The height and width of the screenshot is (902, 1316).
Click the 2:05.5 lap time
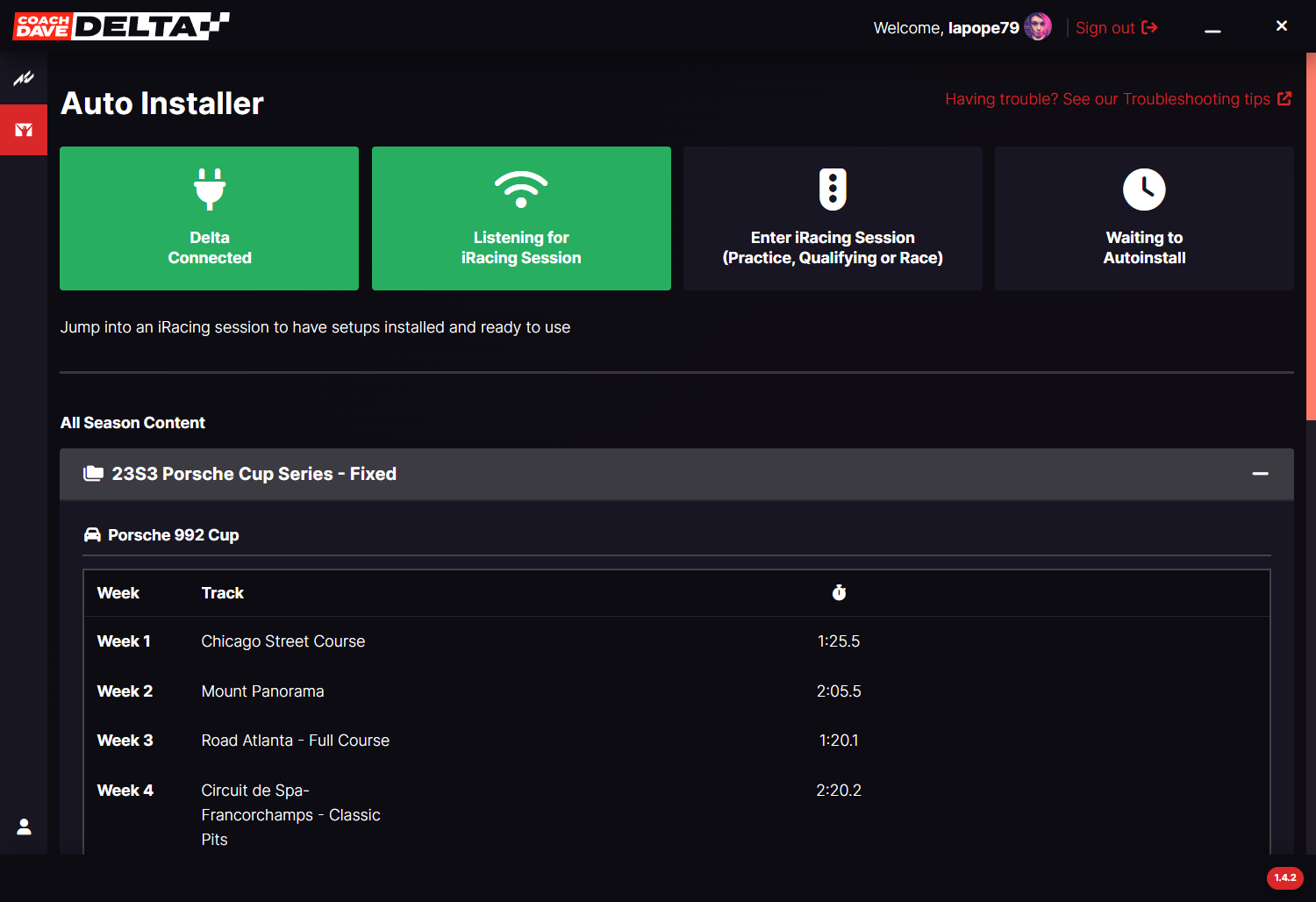pyautogui.click(x=839, y=691)
